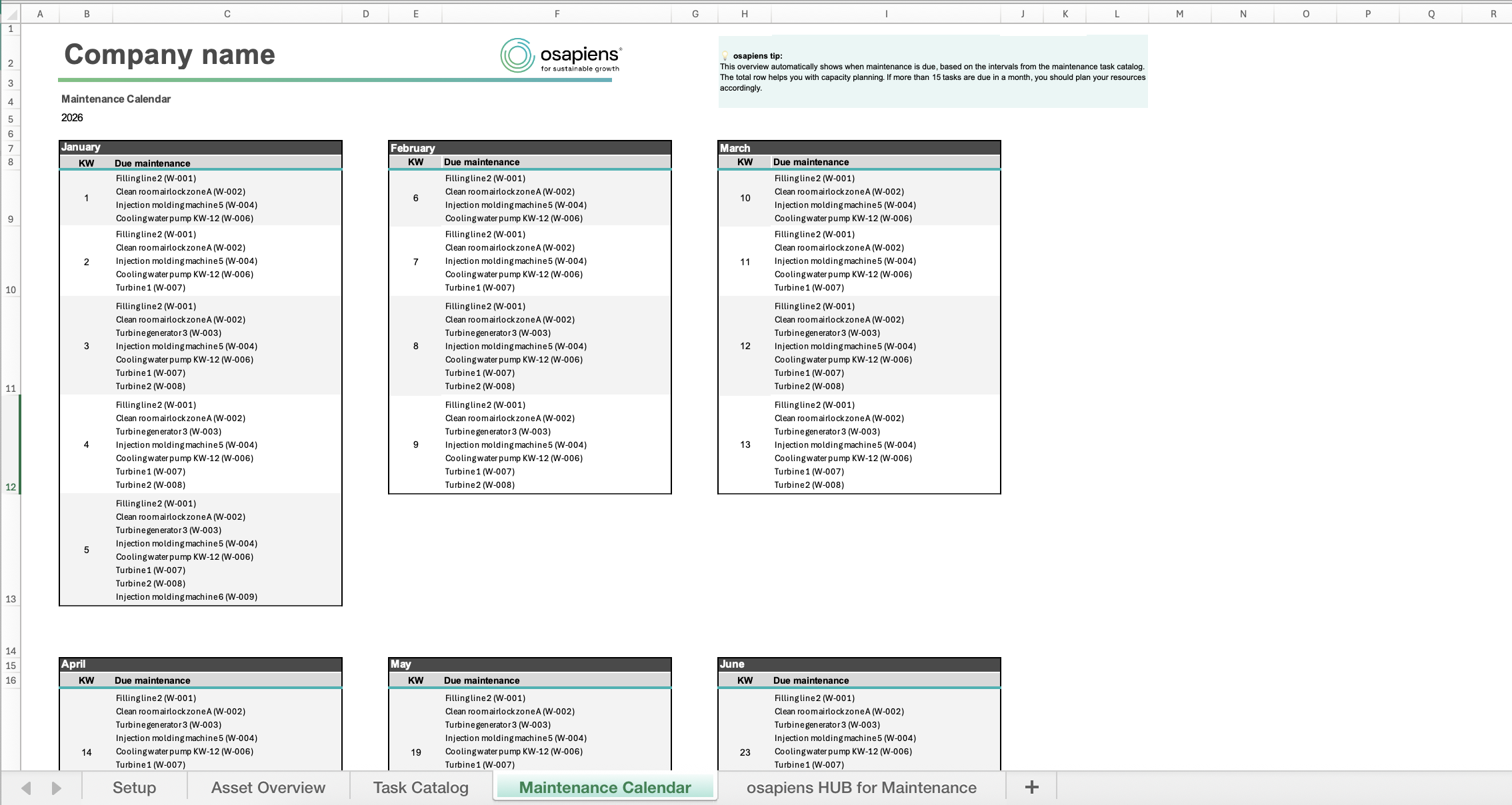Select the March Due maintenance header
Viewport: 1512px width, 805px height.
[x=811, y=162]
